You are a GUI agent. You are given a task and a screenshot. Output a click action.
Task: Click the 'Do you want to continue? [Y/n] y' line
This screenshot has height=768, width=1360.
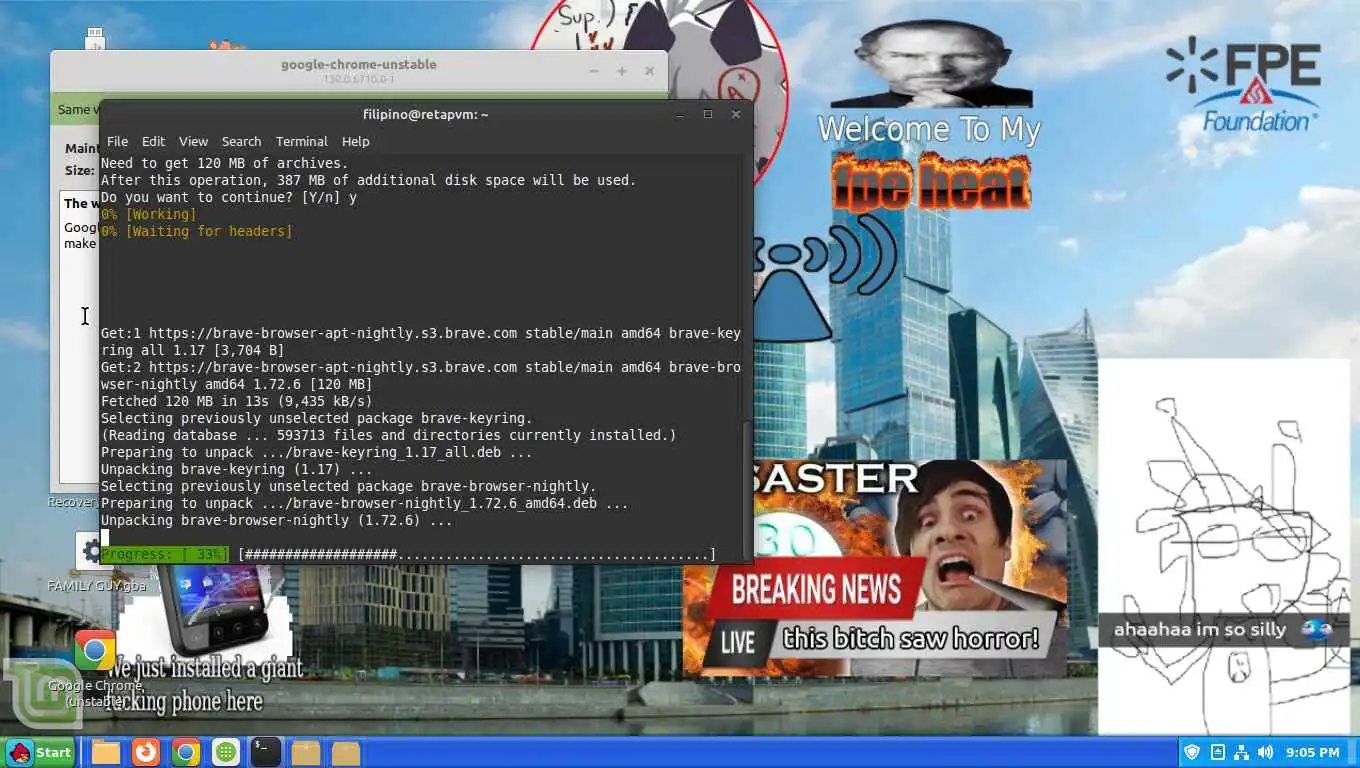pos(229,197)
